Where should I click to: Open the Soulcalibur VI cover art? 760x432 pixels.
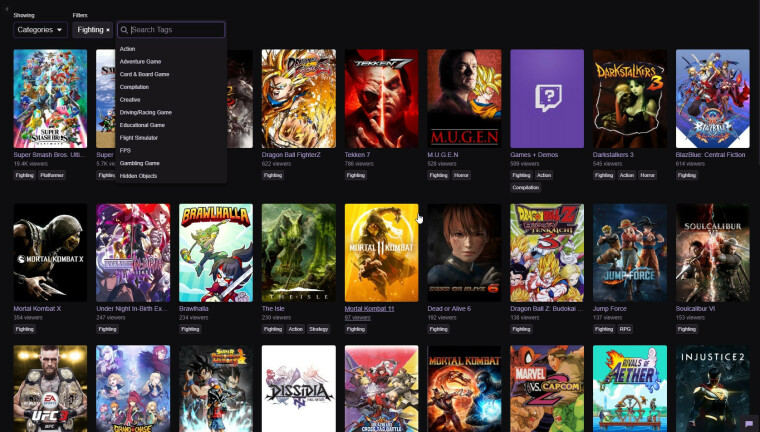(x=712, y=253)
